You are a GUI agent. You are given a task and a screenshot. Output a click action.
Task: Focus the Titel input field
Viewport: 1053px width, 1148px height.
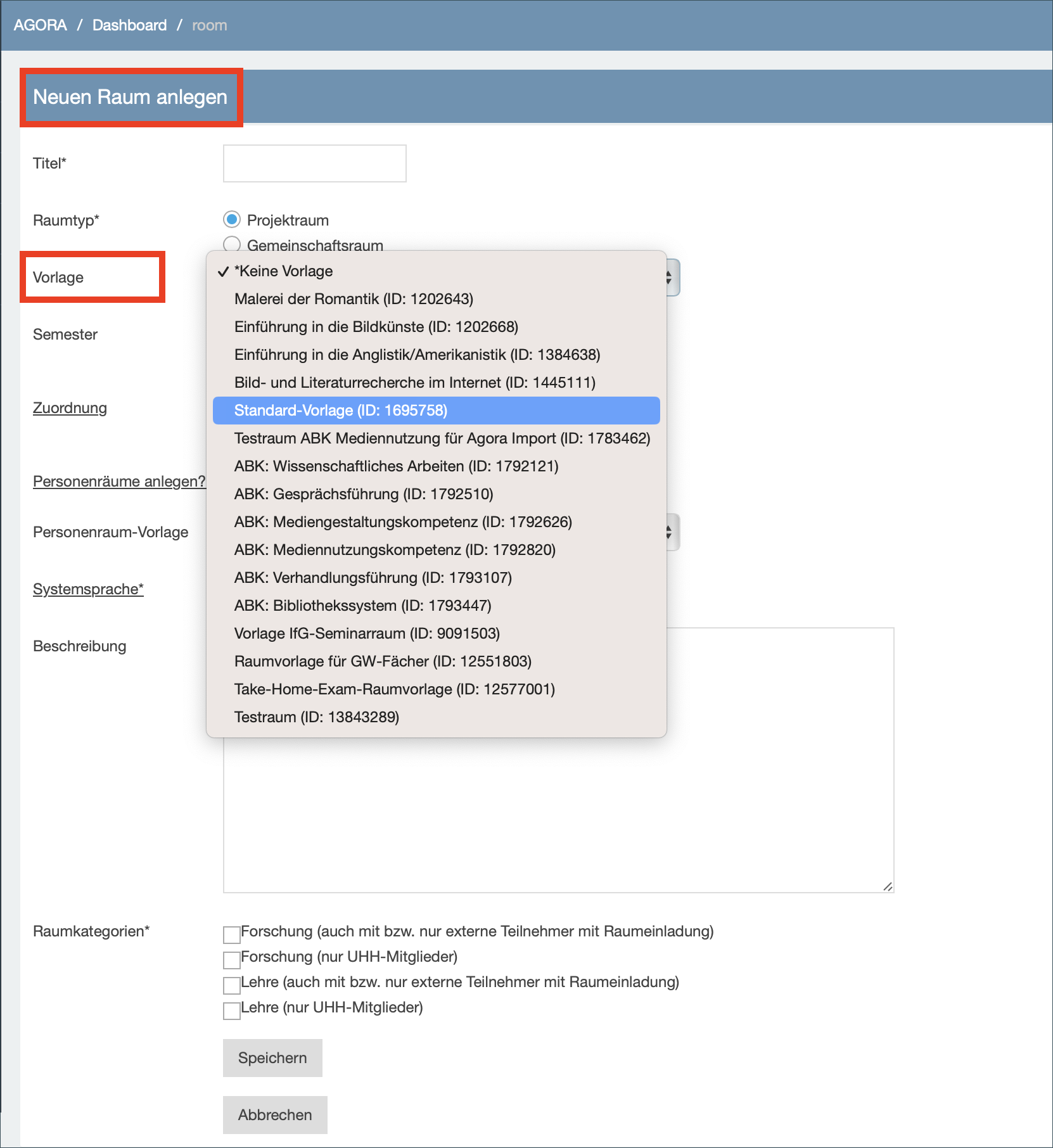click(314, 163)
